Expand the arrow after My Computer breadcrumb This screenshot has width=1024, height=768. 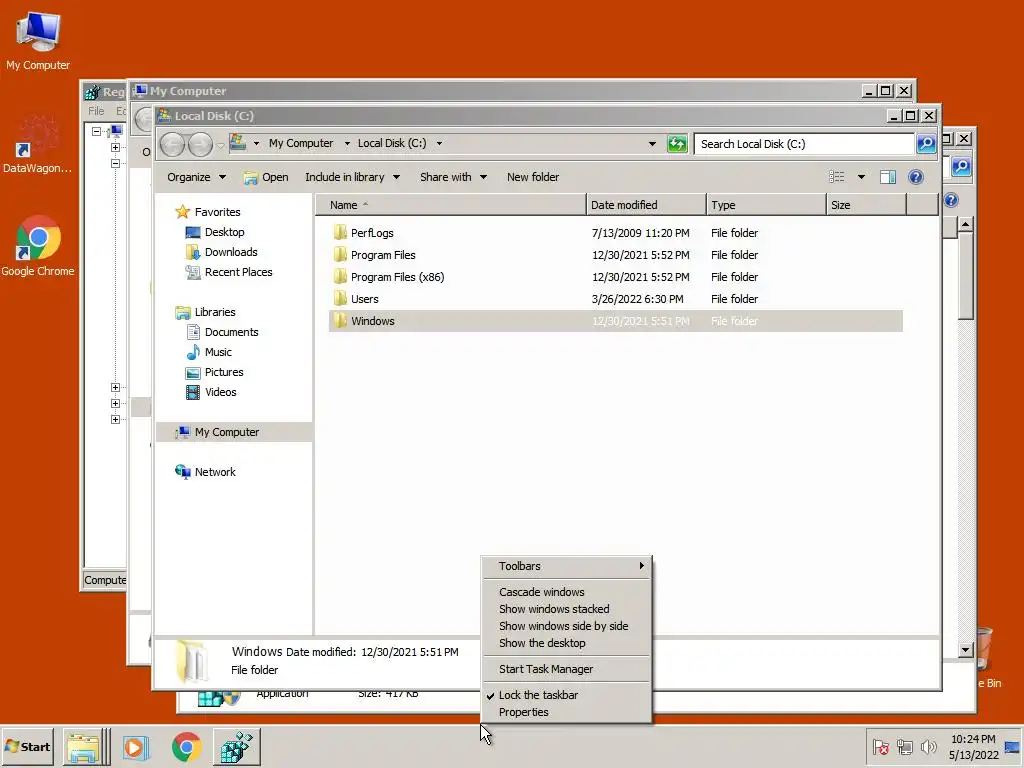point(347,143)
